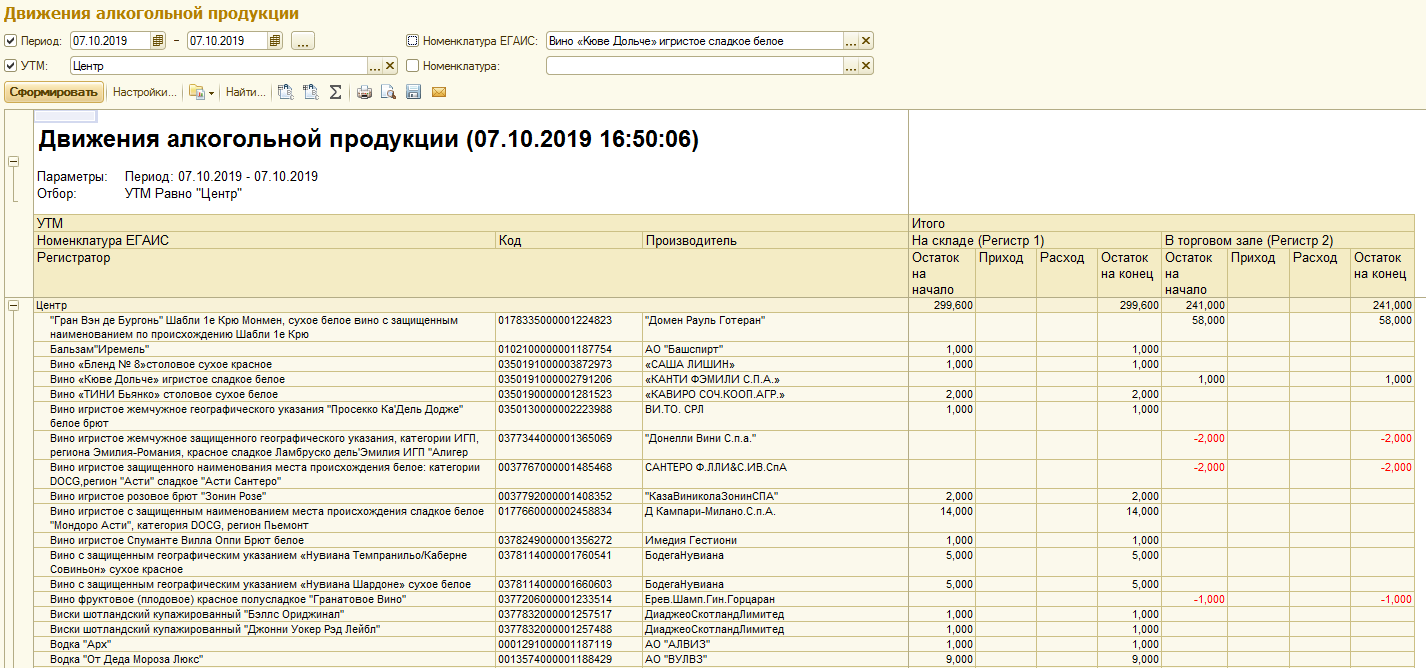
Task: Send the report by email via envelope icon
Action: point(438,92)
